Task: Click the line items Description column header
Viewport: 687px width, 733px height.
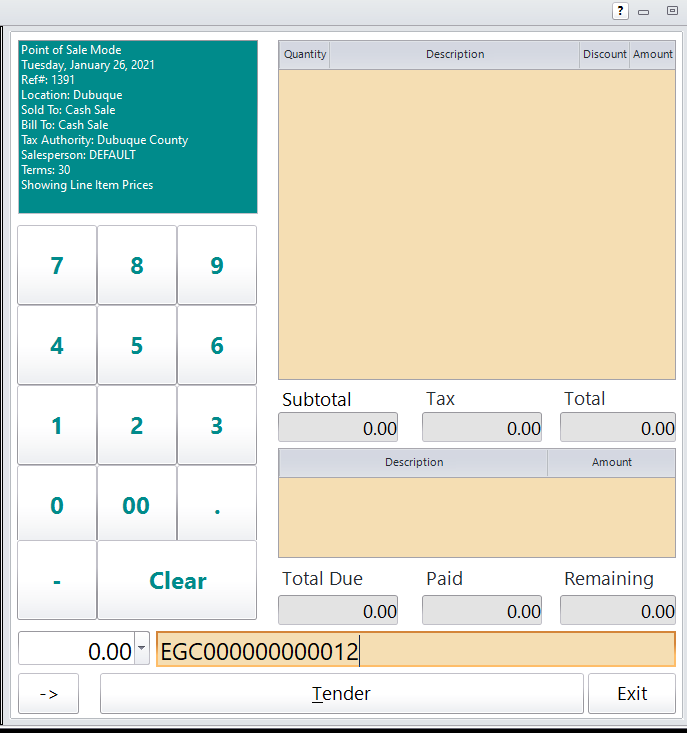Action: (x=455, y=55)
